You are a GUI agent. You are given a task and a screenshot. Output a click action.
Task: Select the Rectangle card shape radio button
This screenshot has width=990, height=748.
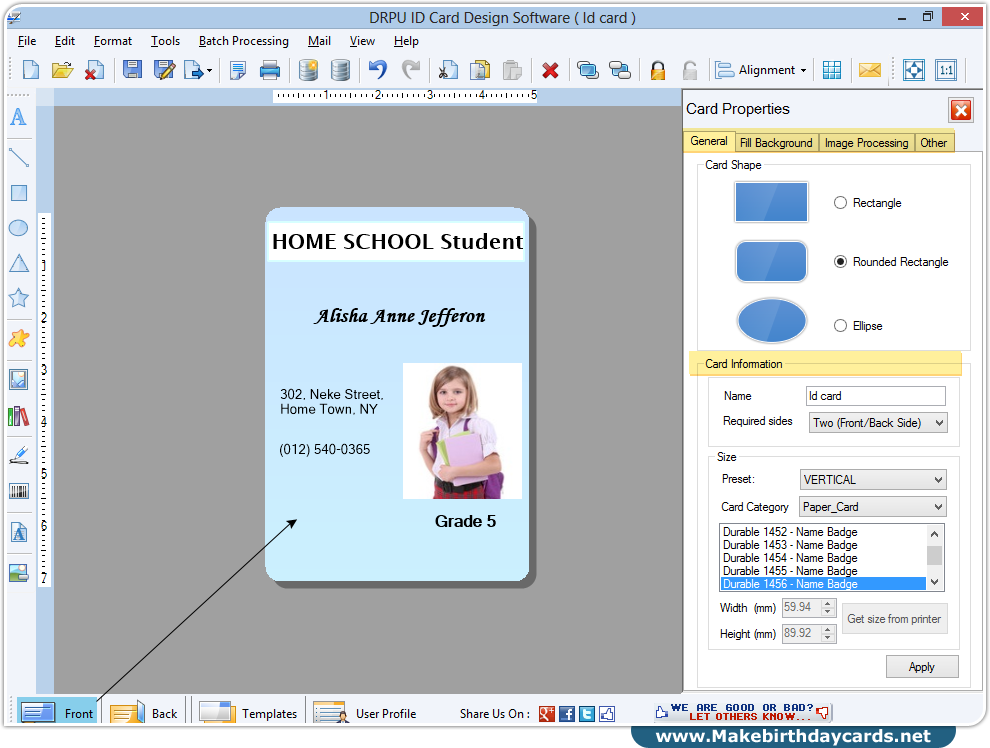[840, 203]
